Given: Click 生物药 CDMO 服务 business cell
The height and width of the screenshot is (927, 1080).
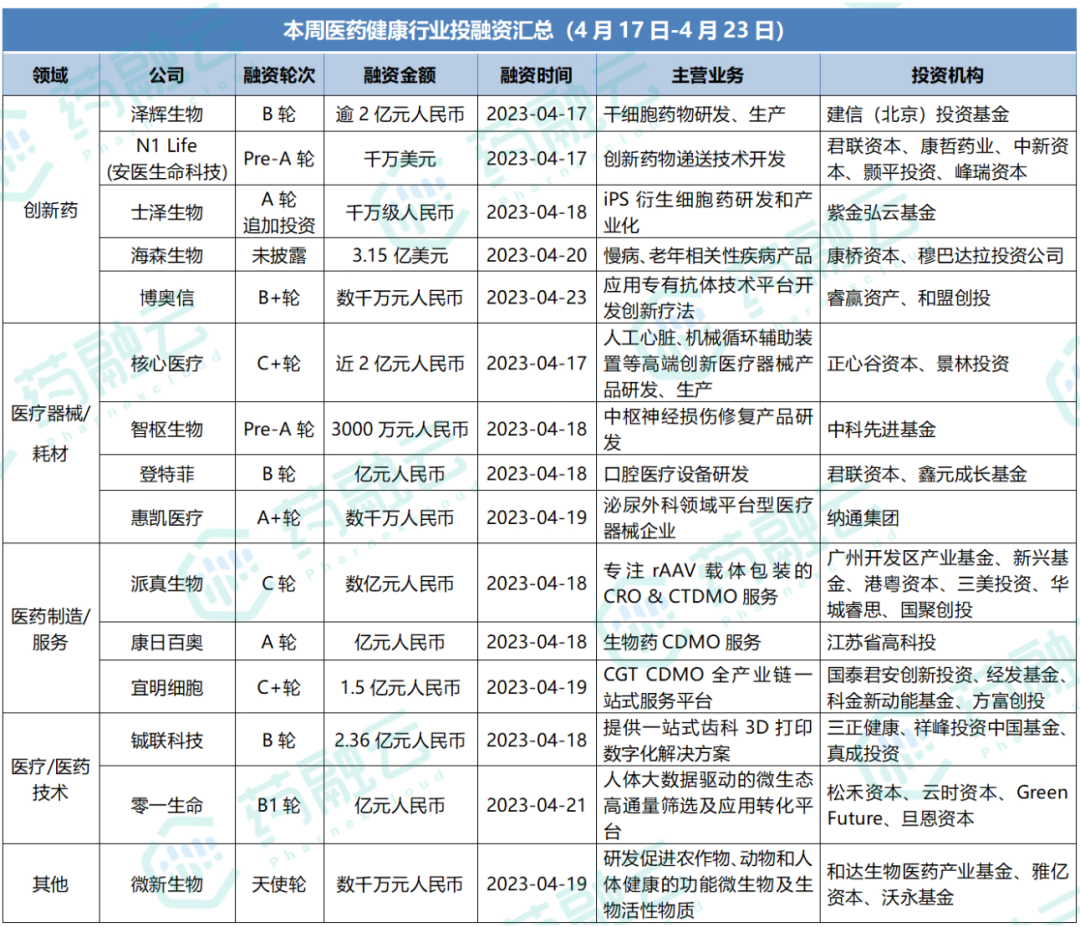Looking at the screenshot, I should pos(708,642).
